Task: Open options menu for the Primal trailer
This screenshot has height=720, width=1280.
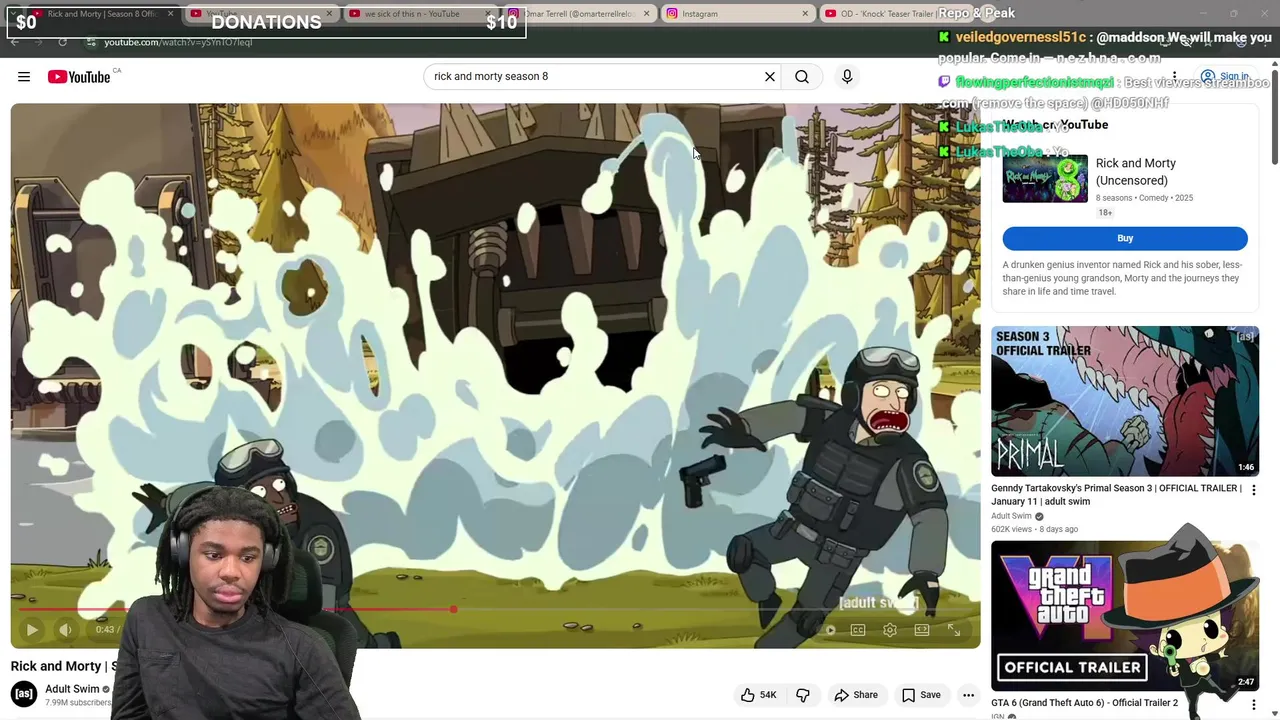Action: click(x=1253, y=490)
